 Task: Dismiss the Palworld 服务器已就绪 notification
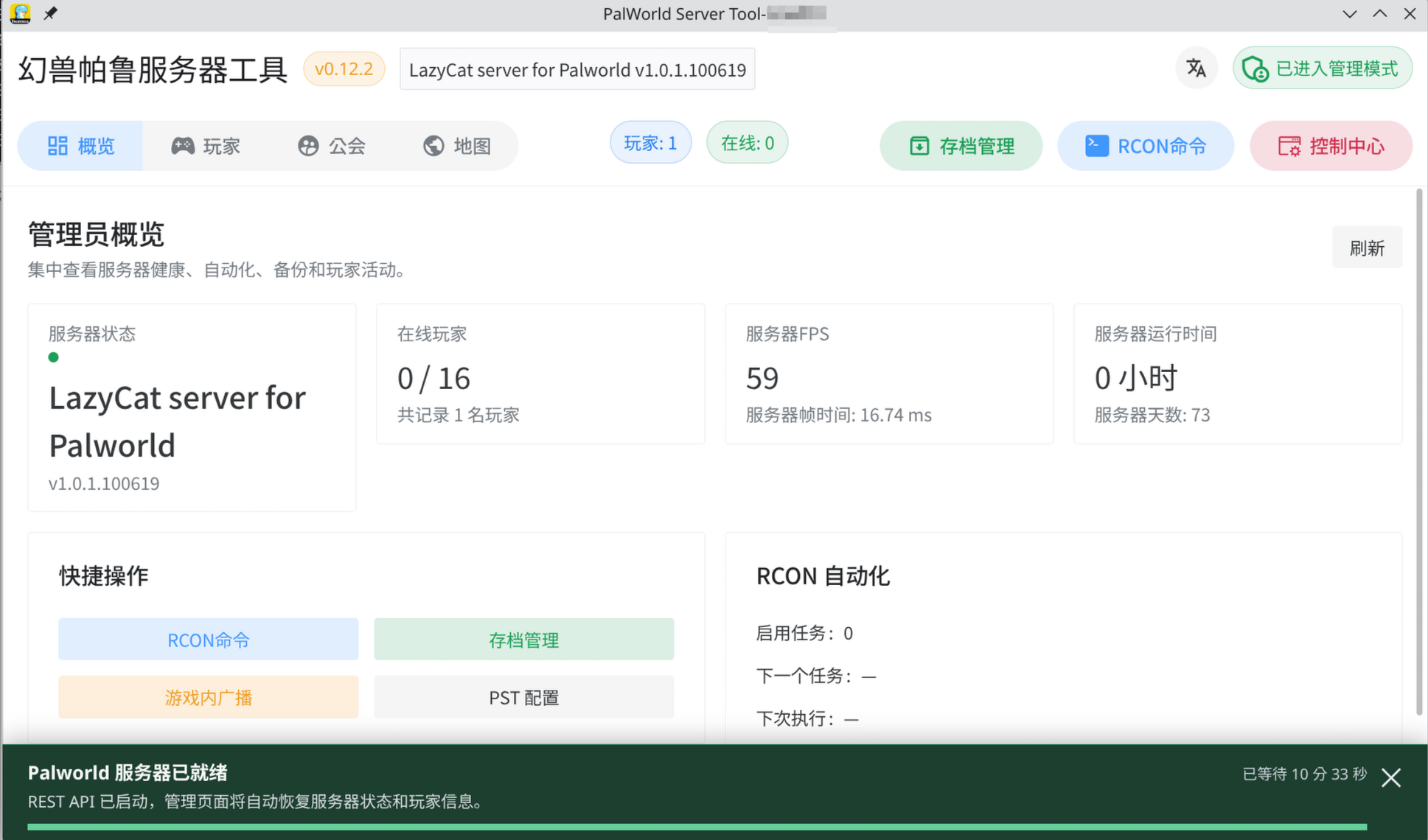[1391, 777]
